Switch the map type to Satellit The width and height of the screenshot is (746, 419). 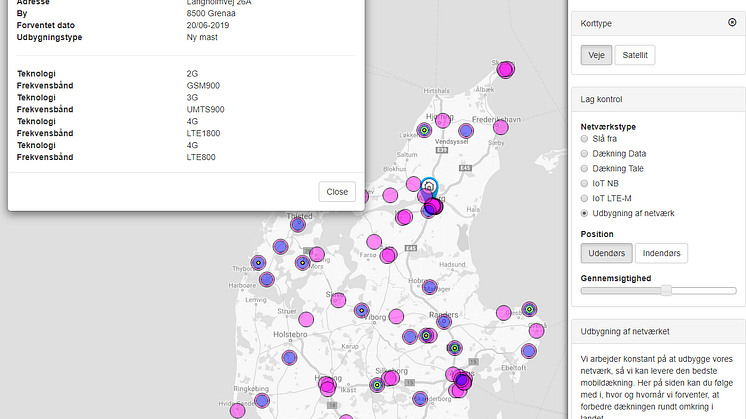coord(634,55)
